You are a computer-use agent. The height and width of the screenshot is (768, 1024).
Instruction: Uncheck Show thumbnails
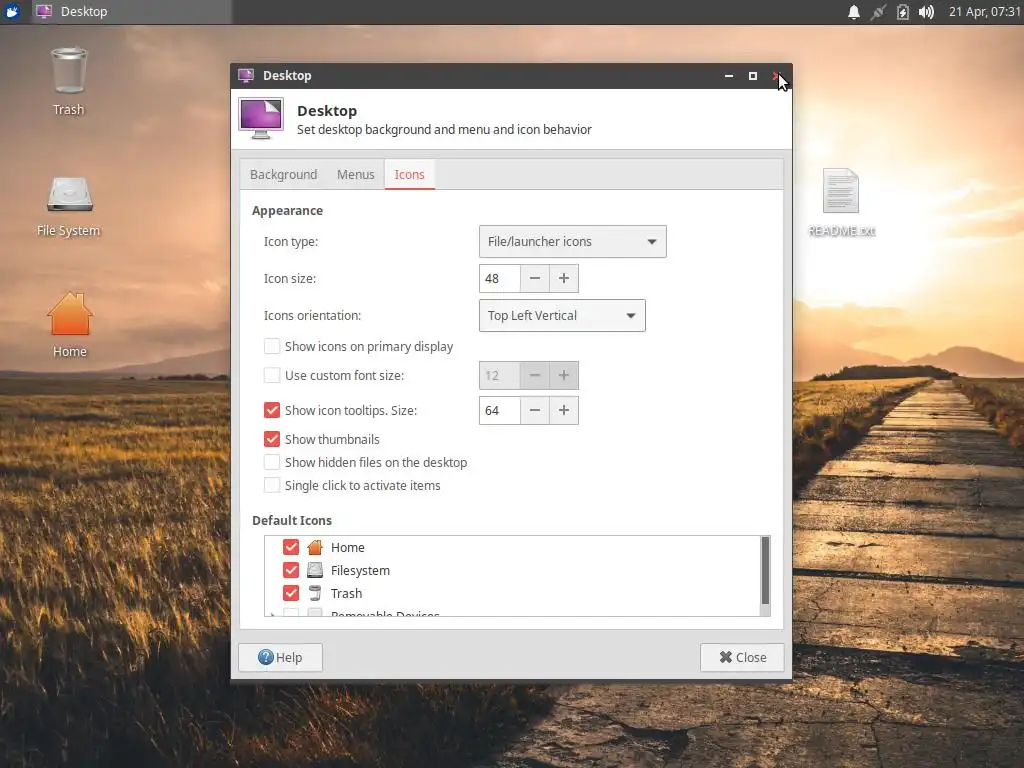pyautogui.click(x=272, y=439)
